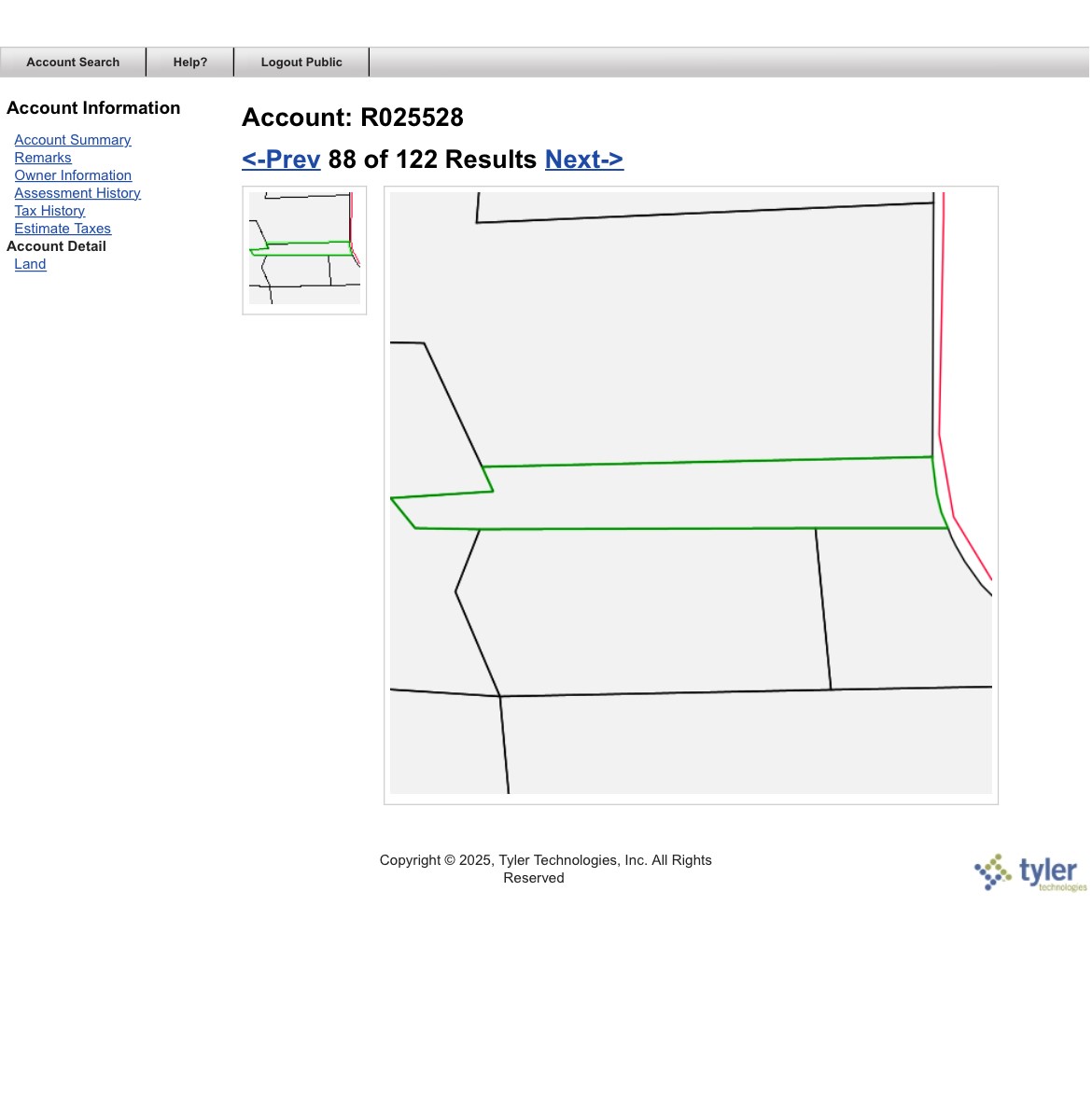Click the Tyler Technologies logo
Viewport: 1092px width, 1100px height.
[1030, 872]
